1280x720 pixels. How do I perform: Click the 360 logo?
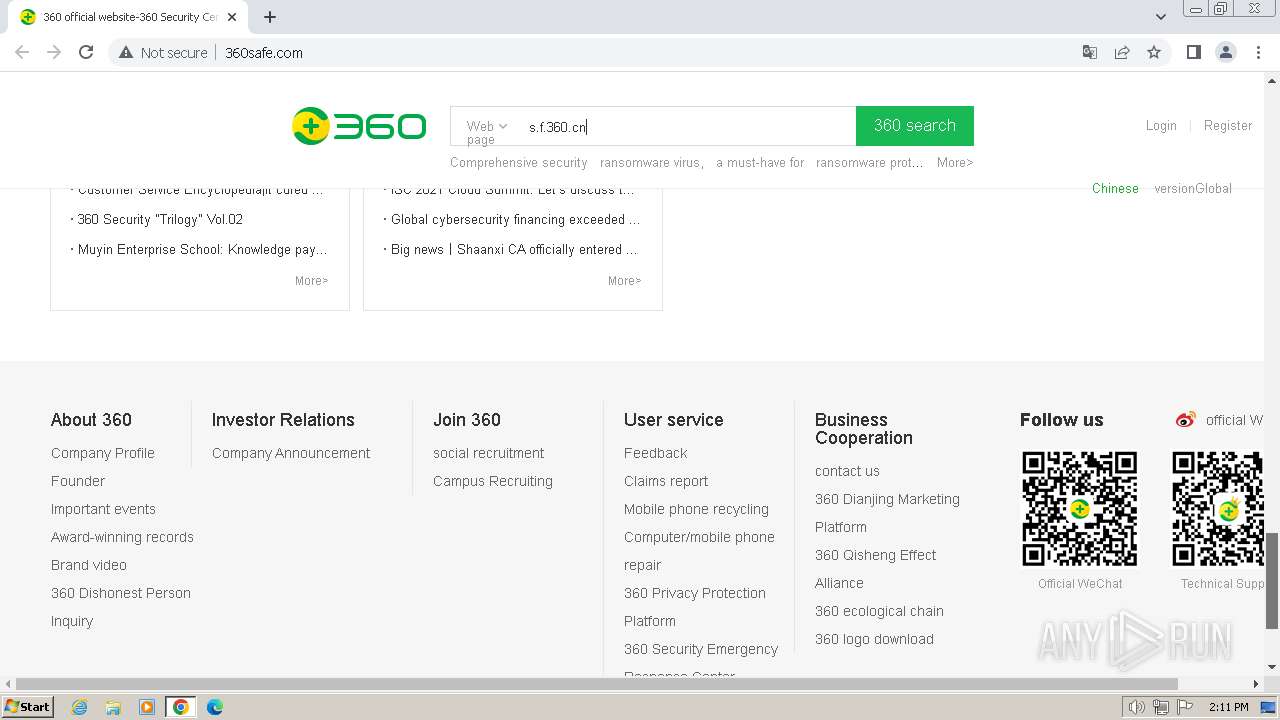[359, 126]
